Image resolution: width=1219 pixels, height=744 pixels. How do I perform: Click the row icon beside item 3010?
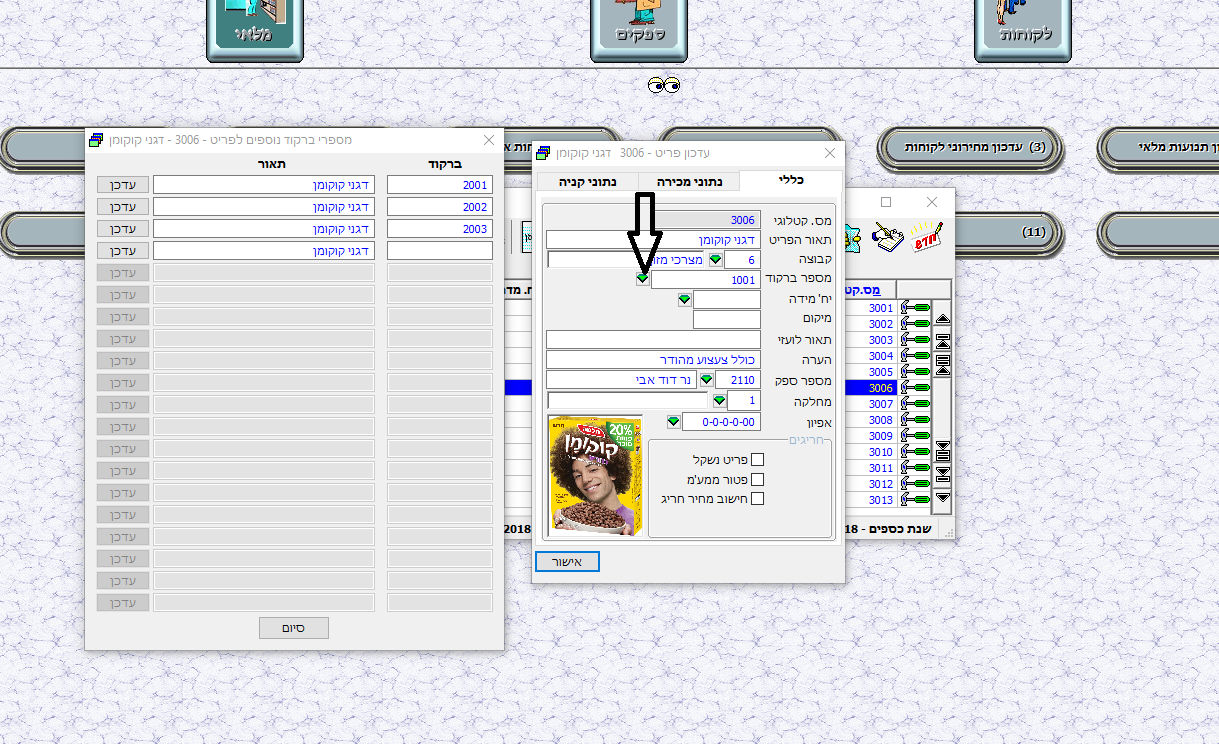tap(913, 452)
